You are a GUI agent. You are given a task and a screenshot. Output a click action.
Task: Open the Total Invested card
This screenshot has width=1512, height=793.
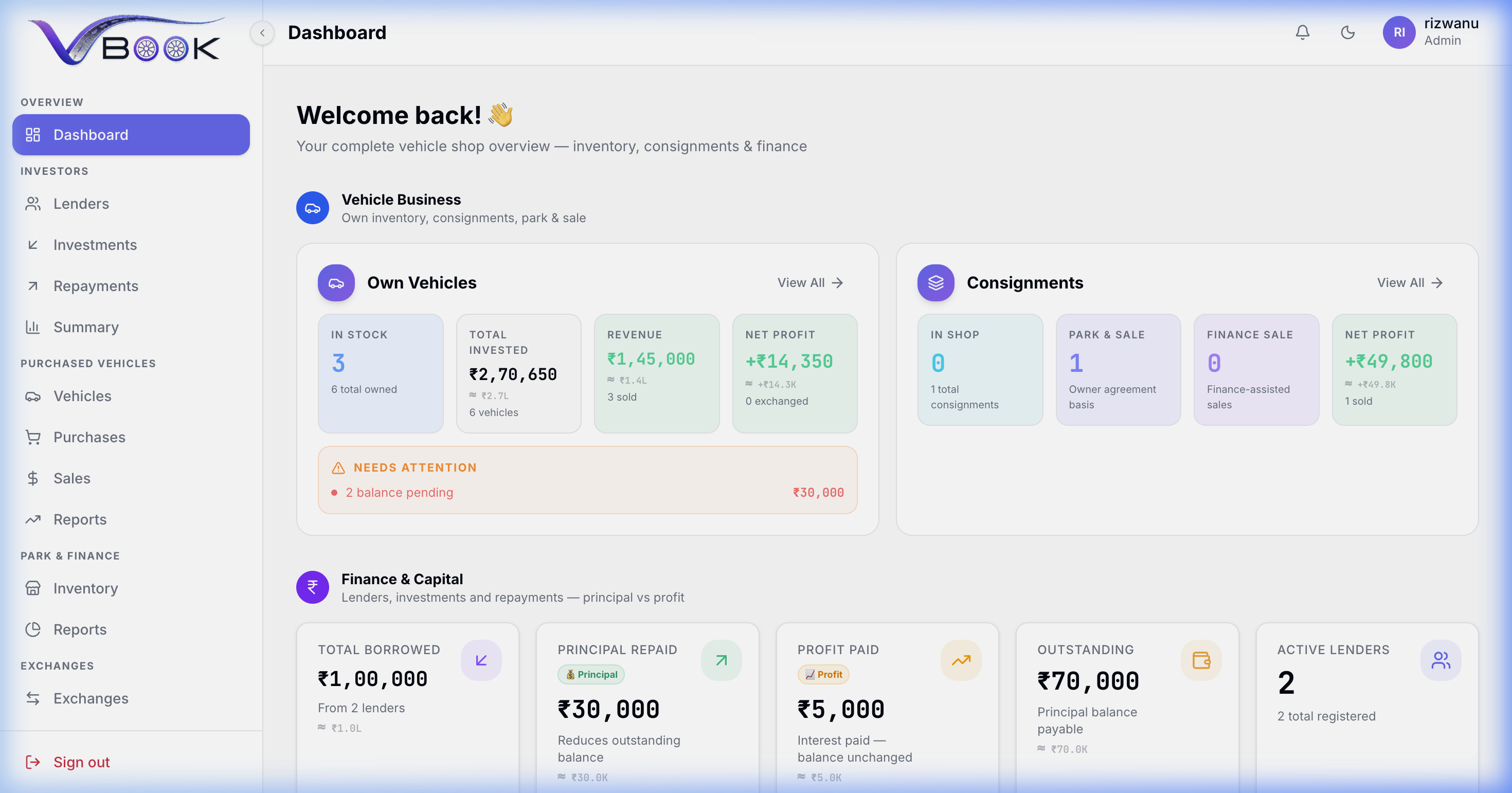click(518, 373)
